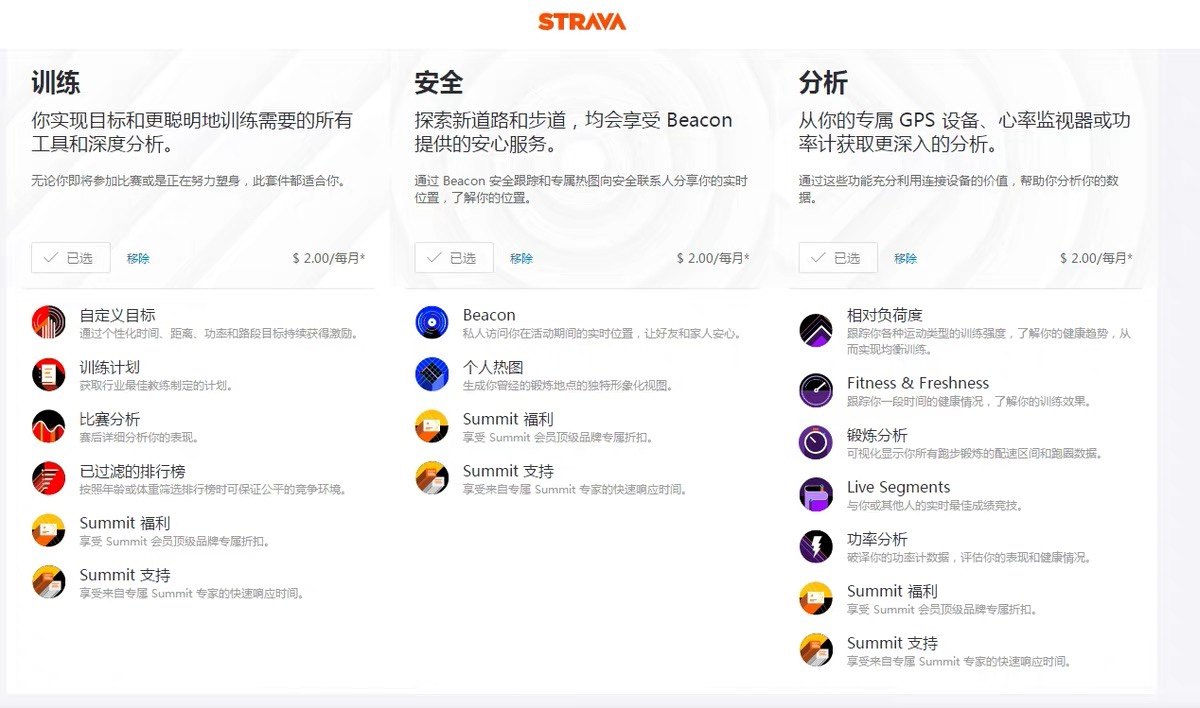Click the 功率分析 feature title
Screen dimensions: 1200x708
(x=877, y=539)
